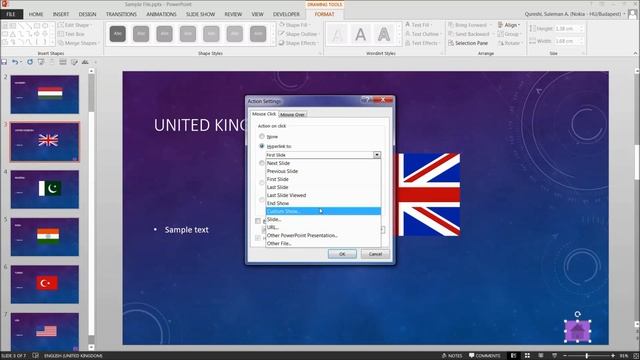Viewport: 640px width, 360px height.
Task: Open the Align menu in Arrange group
Action: [x=509, y=25]
